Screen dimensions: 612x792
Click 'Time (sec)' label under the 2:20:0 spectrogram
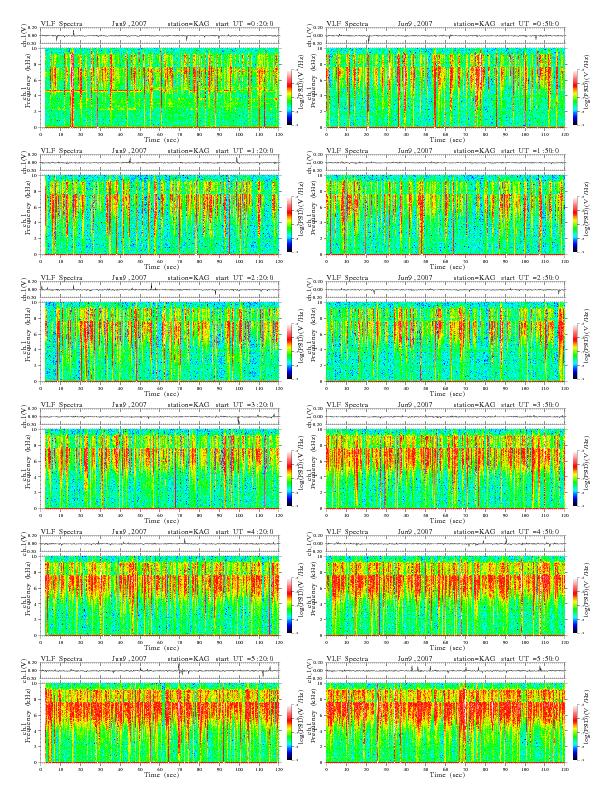[x=161, y=393]
